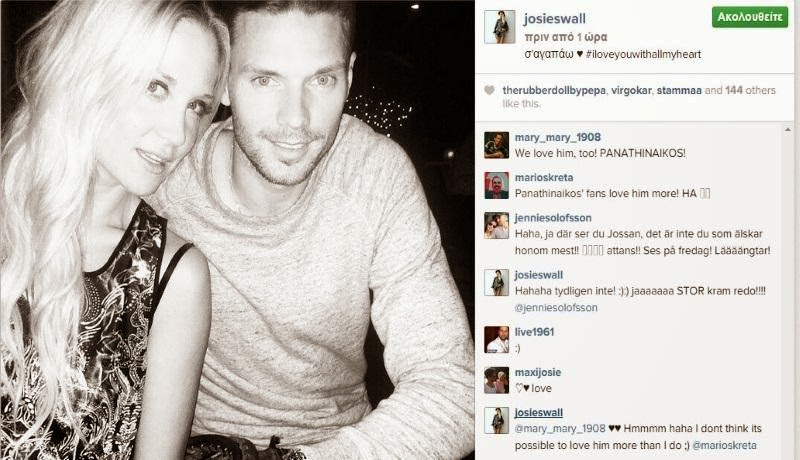800x460 pixels.
Task: Open jenniesolofsson commenter avatar
Action: (496, 226)
